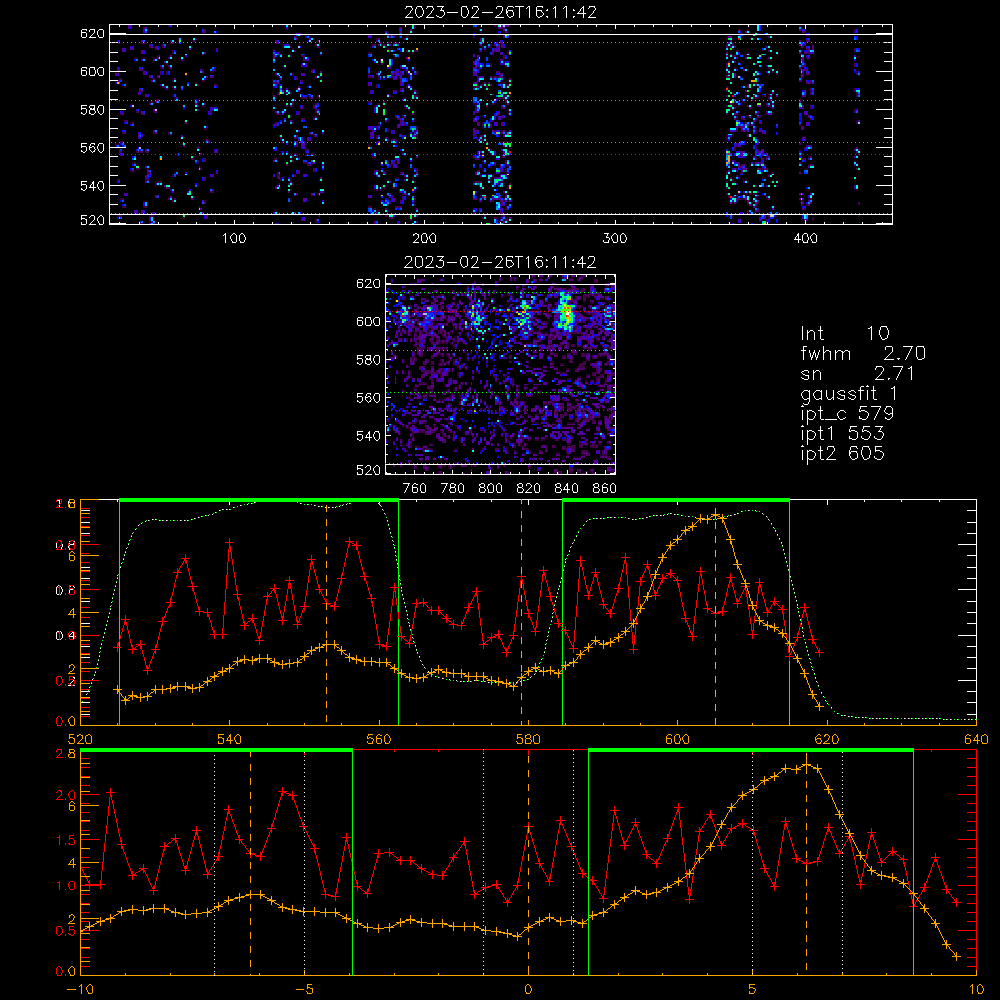Click x-axis label 200 on top spectrogram

point(424,239)
